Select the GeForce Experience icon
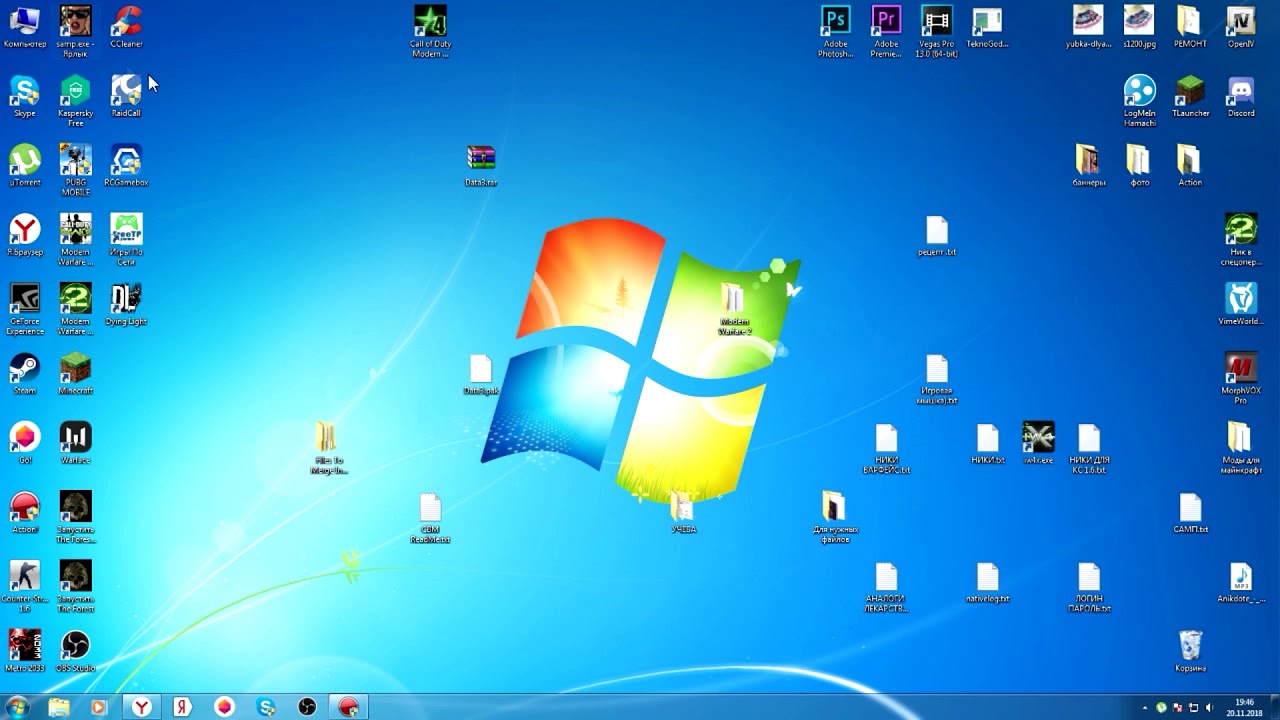Image resolution: width=1280 pixels, height=720 pixels. [25, 310]
